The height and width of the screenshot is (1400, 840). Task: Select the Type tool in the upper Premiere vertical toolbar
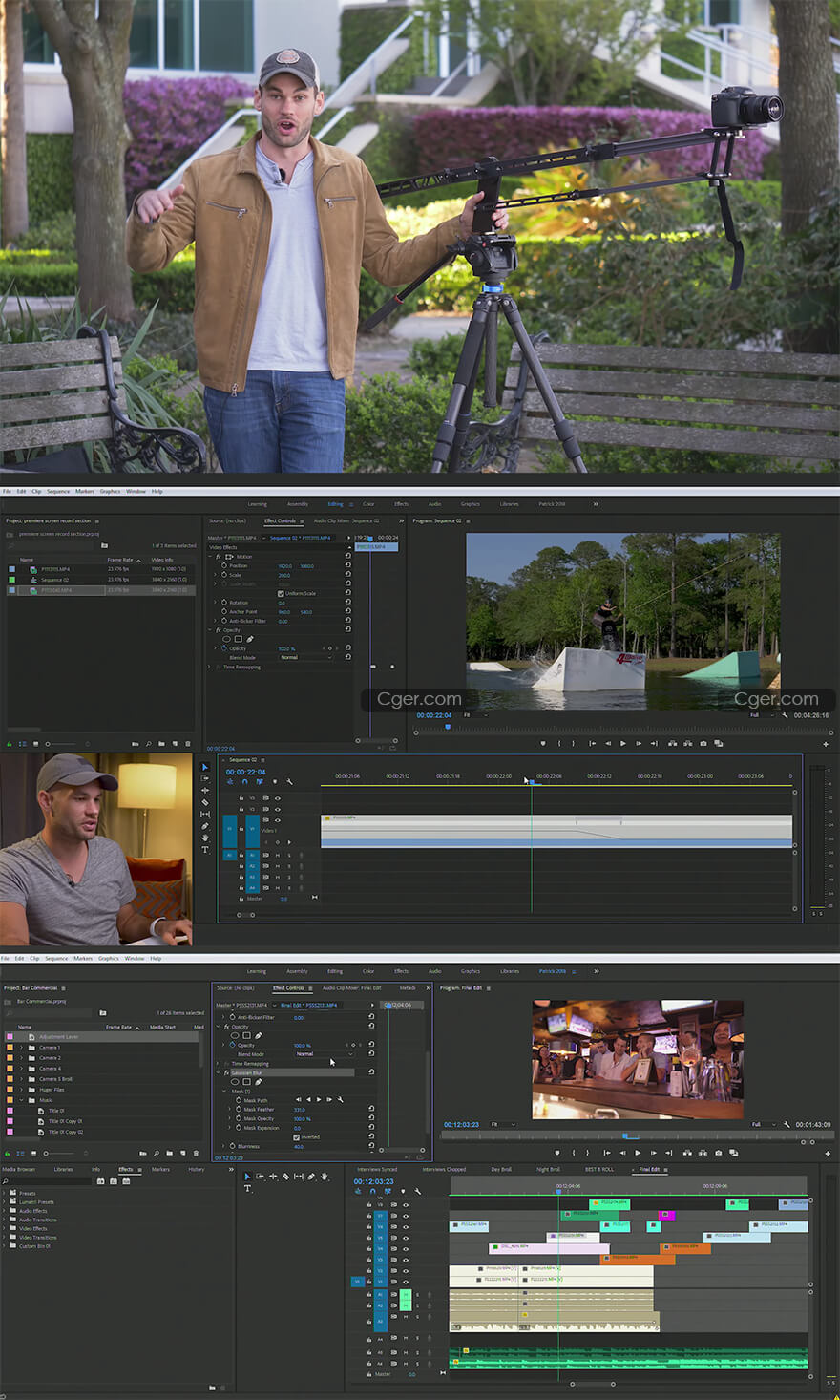(205, 850)
